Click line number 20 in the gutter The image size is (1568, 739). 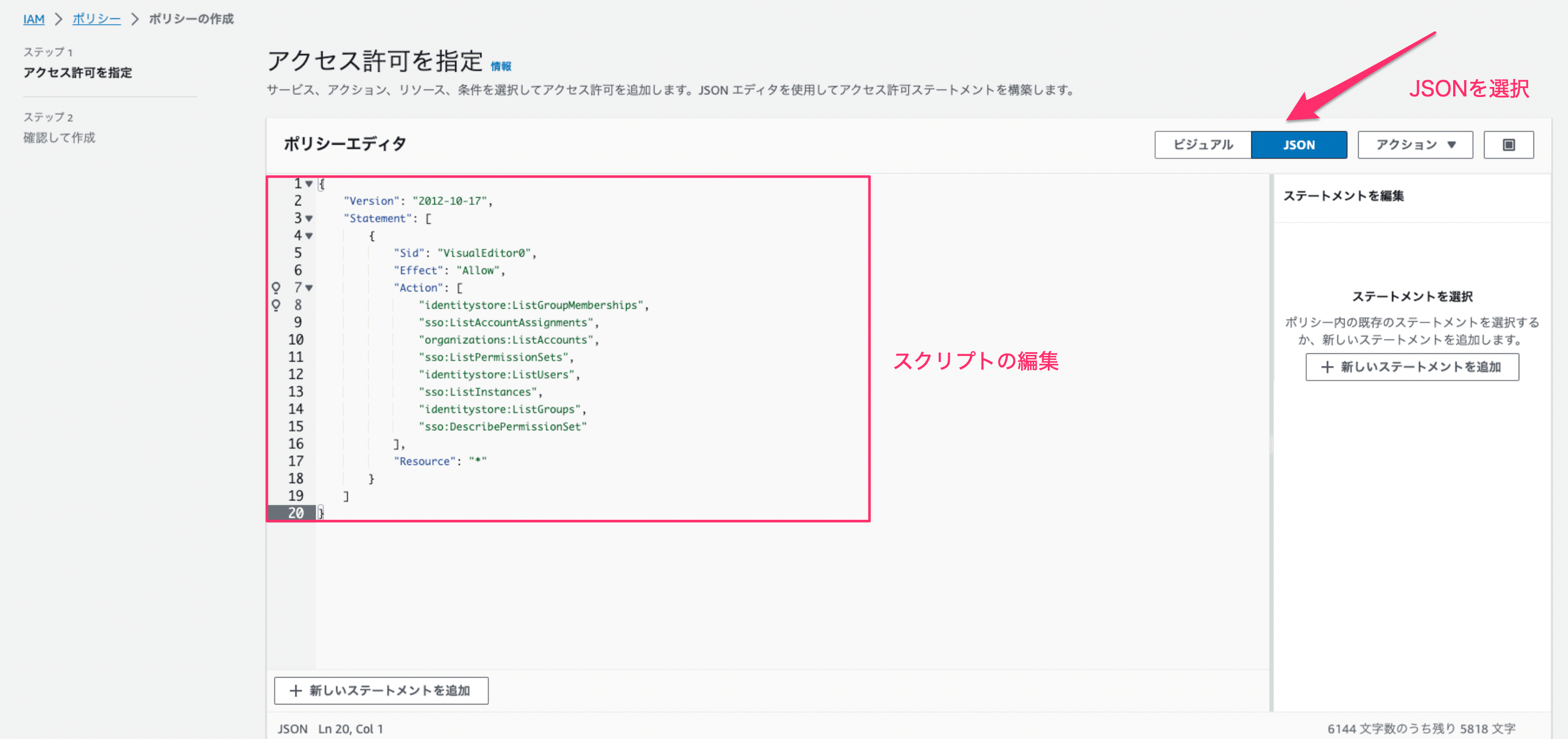coord(296,513)
